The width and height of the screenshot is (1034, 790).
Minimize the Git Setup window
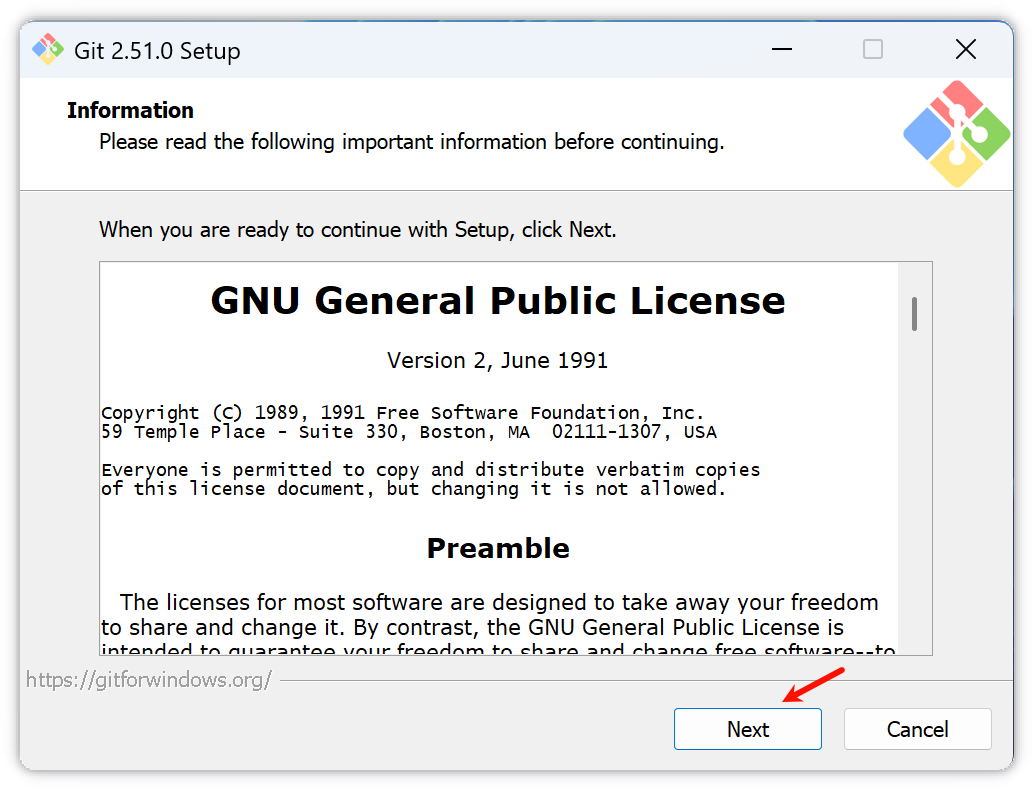pos(781,50)
